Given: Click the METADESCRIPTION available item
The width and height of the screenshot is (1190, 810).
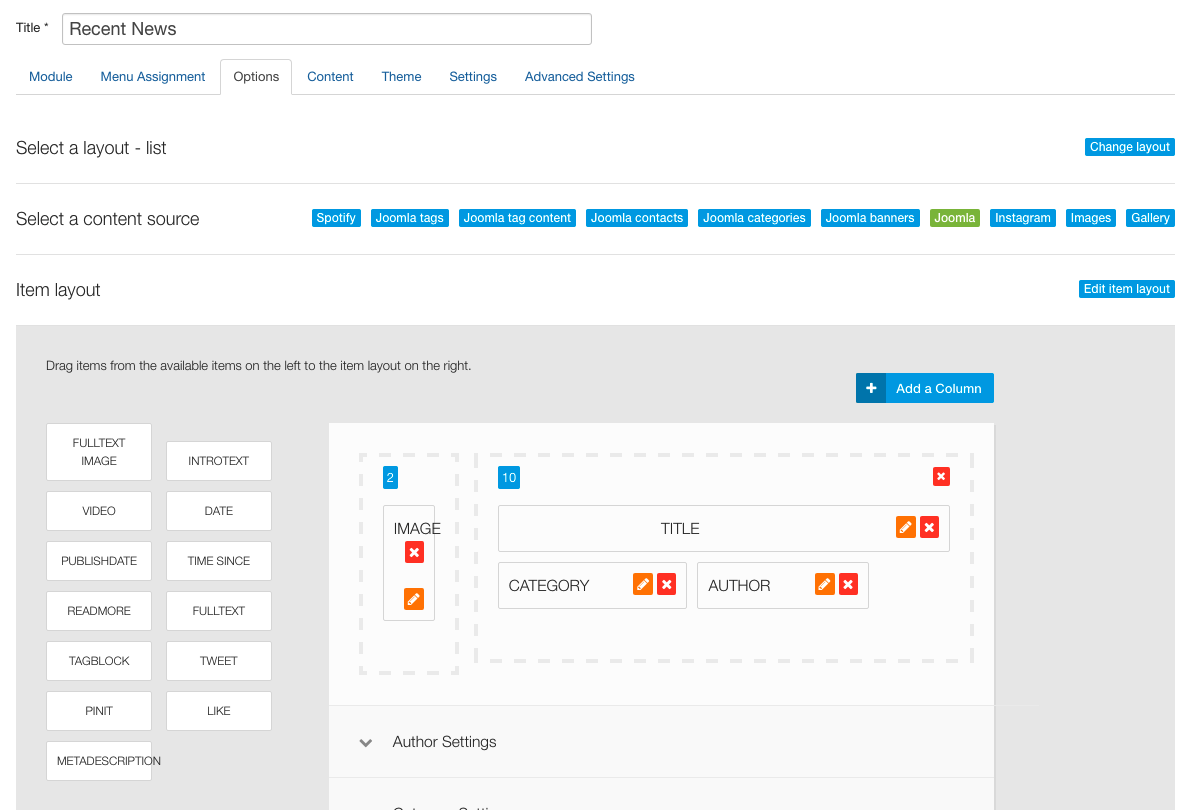Looking at the screenshot, I should 99,761.
